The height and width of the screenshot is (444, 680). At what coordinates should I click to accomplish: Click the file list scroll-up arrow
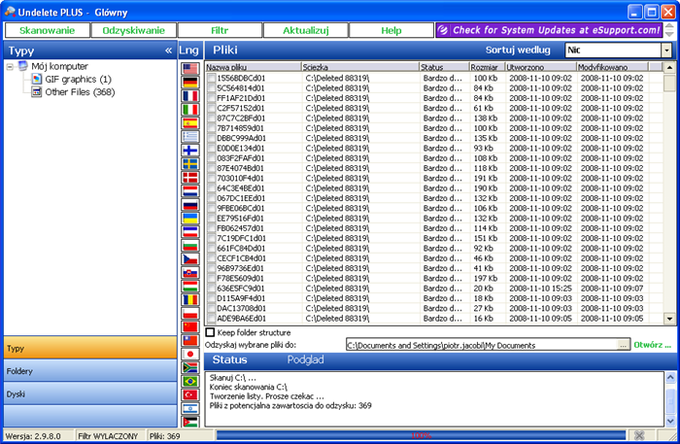click(669, 67)
